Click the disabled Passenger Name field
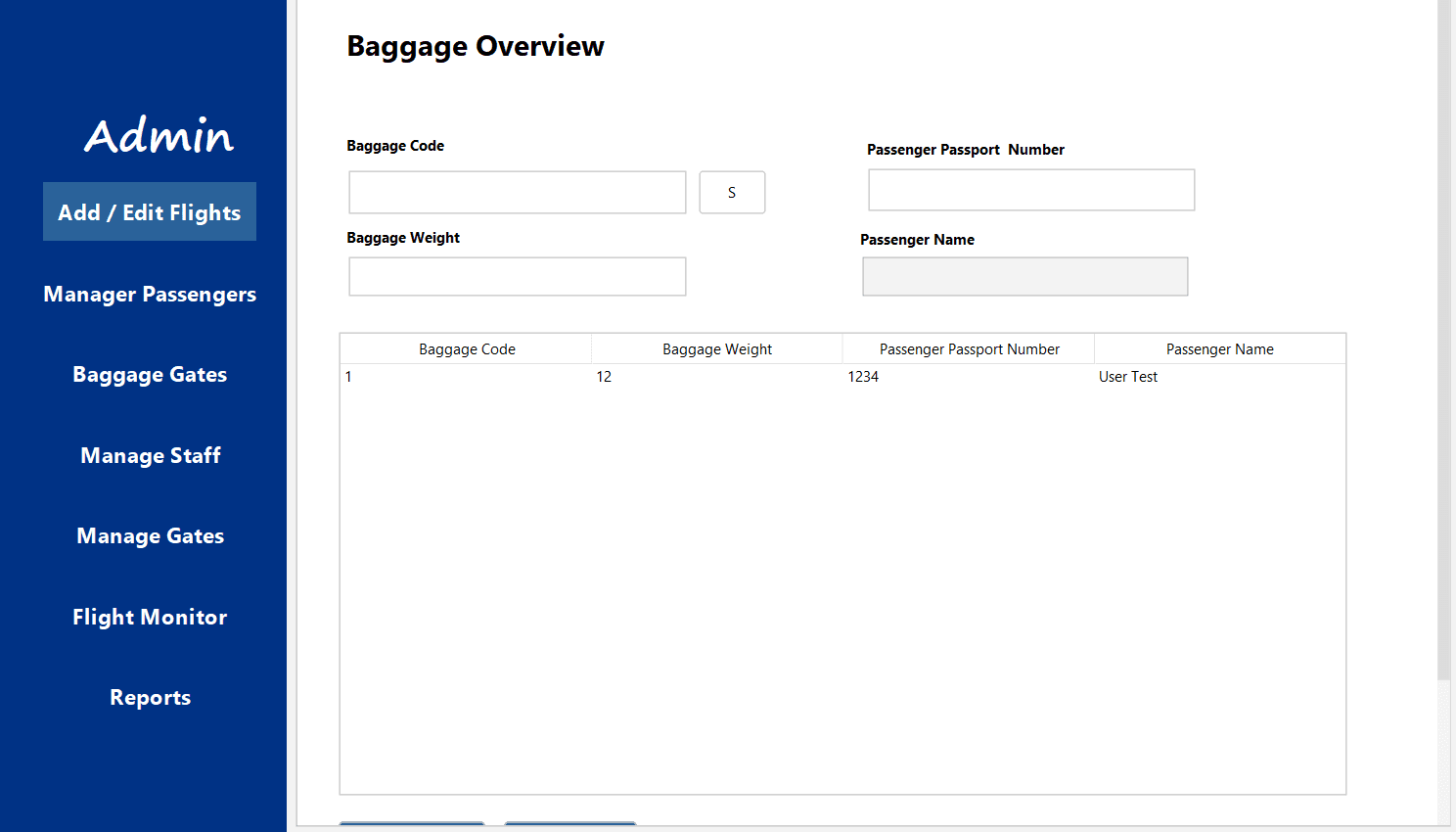 (1024, 276)
